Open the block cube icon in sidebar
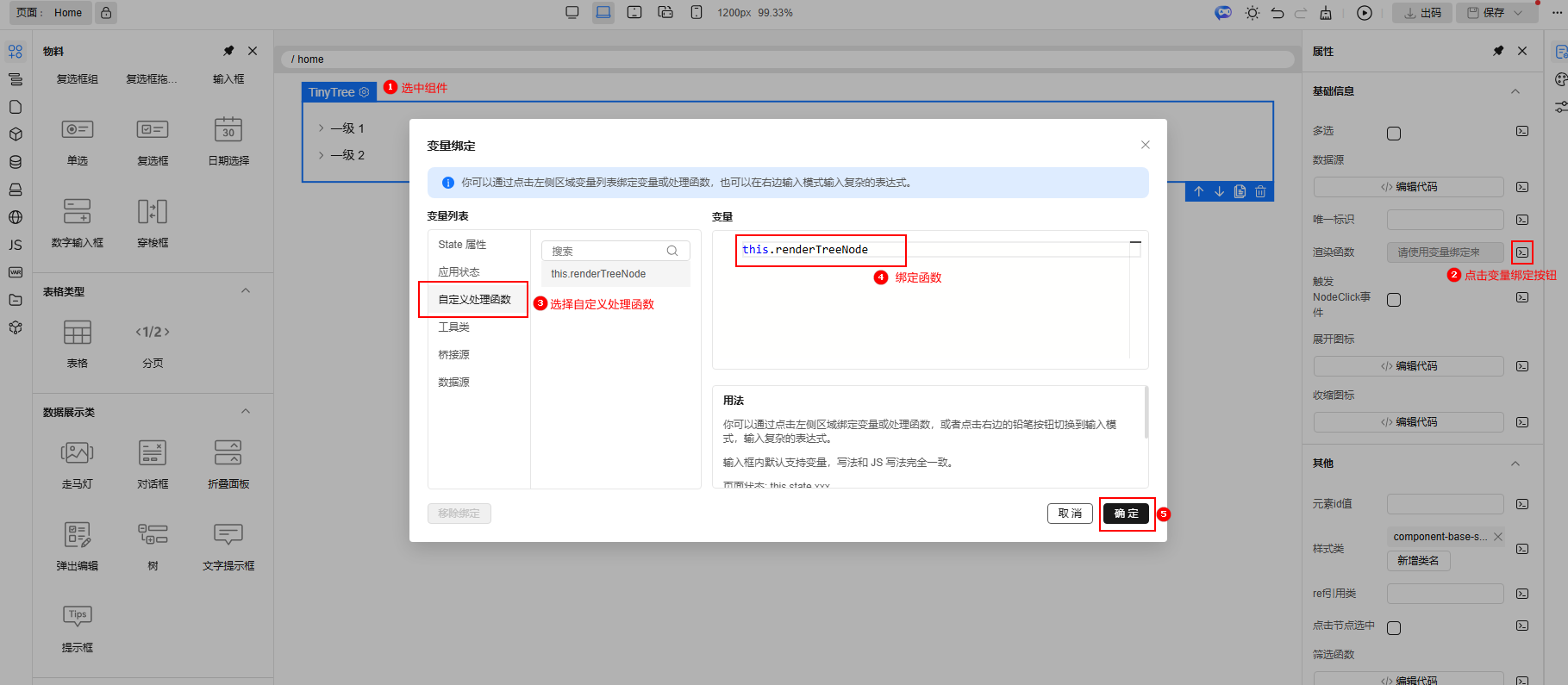 coord(16,134)
